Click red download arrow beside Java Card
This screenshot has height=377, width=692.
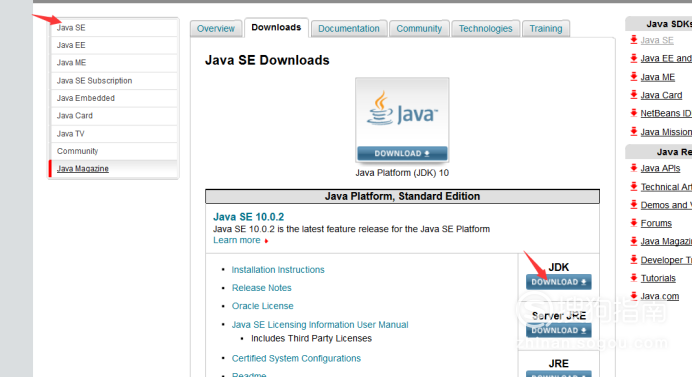pyautogui.click(x=634, y=94)
